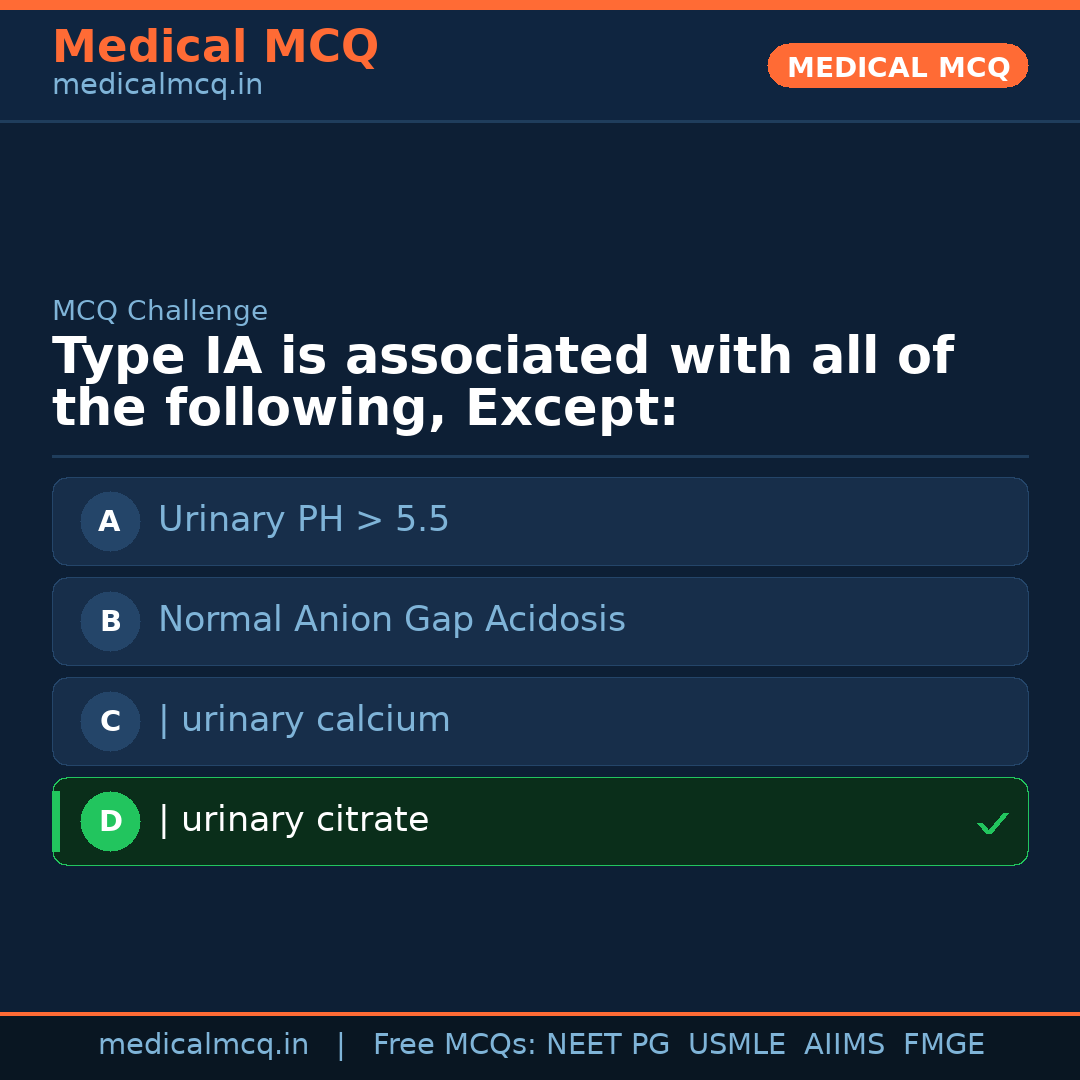Select option B, Normal Anion Gap Acidosis

pyautogui.click(x=540, y=621)
